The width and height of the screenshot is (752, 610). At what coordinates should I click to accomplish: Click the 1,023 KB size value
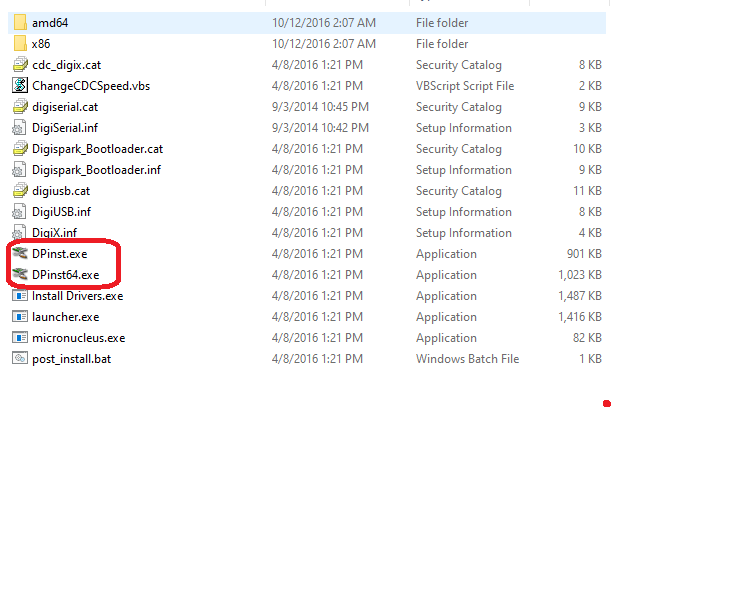pos(580,275)
